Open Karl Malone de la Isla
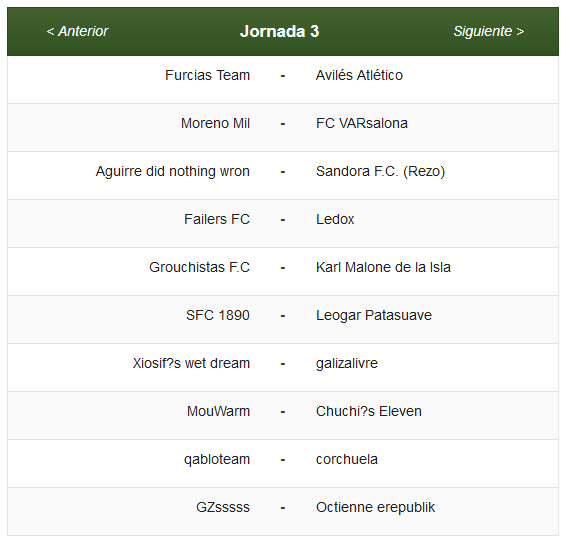This screenshot has height=543, width=563. click(x=383, y=267)
